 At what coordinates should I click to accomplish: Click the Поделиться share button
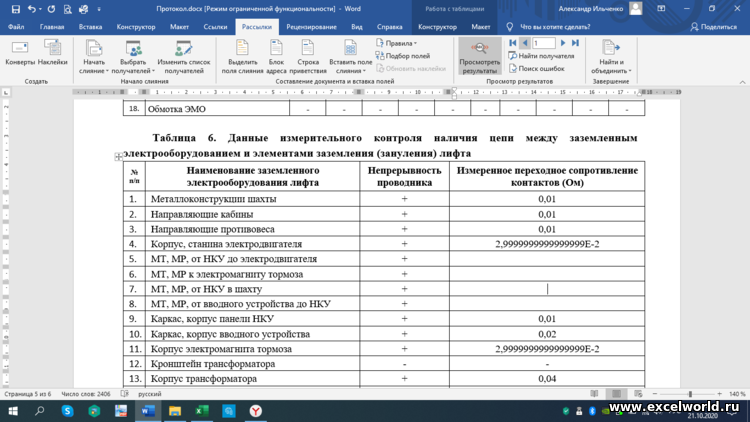tap(714, 27)
